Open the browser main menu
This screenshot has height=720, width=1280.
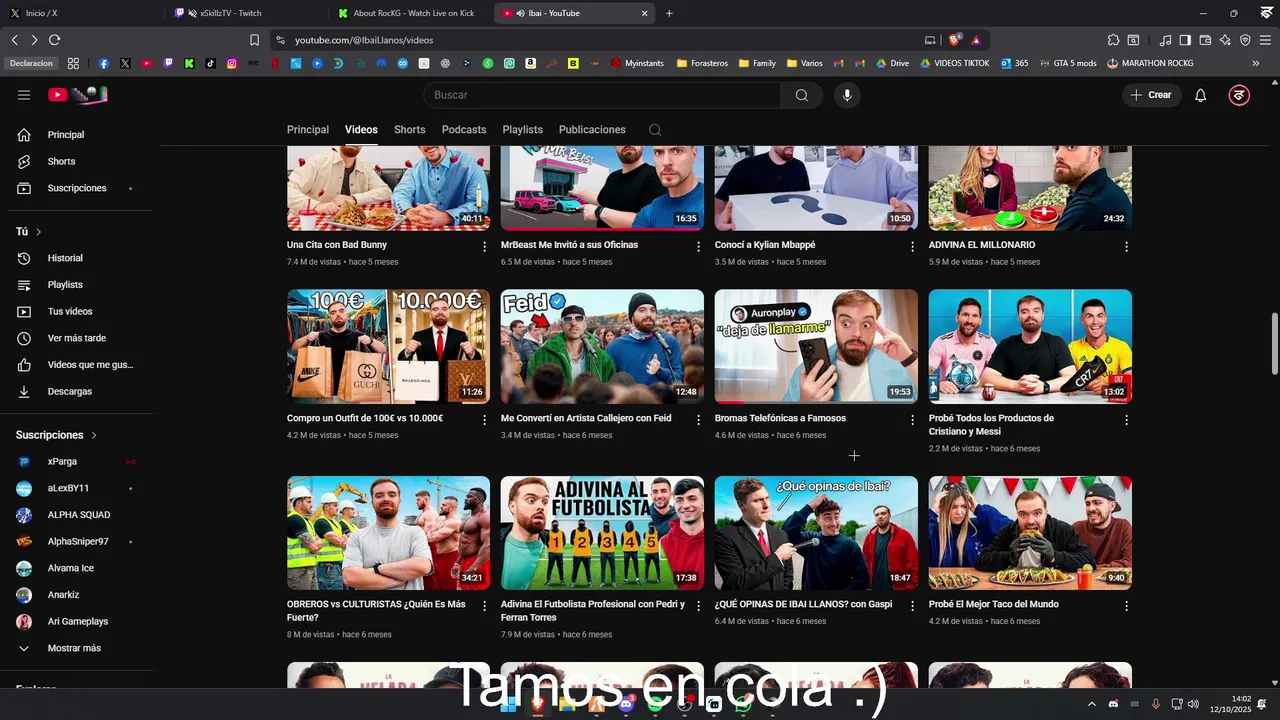point(1265,40)
